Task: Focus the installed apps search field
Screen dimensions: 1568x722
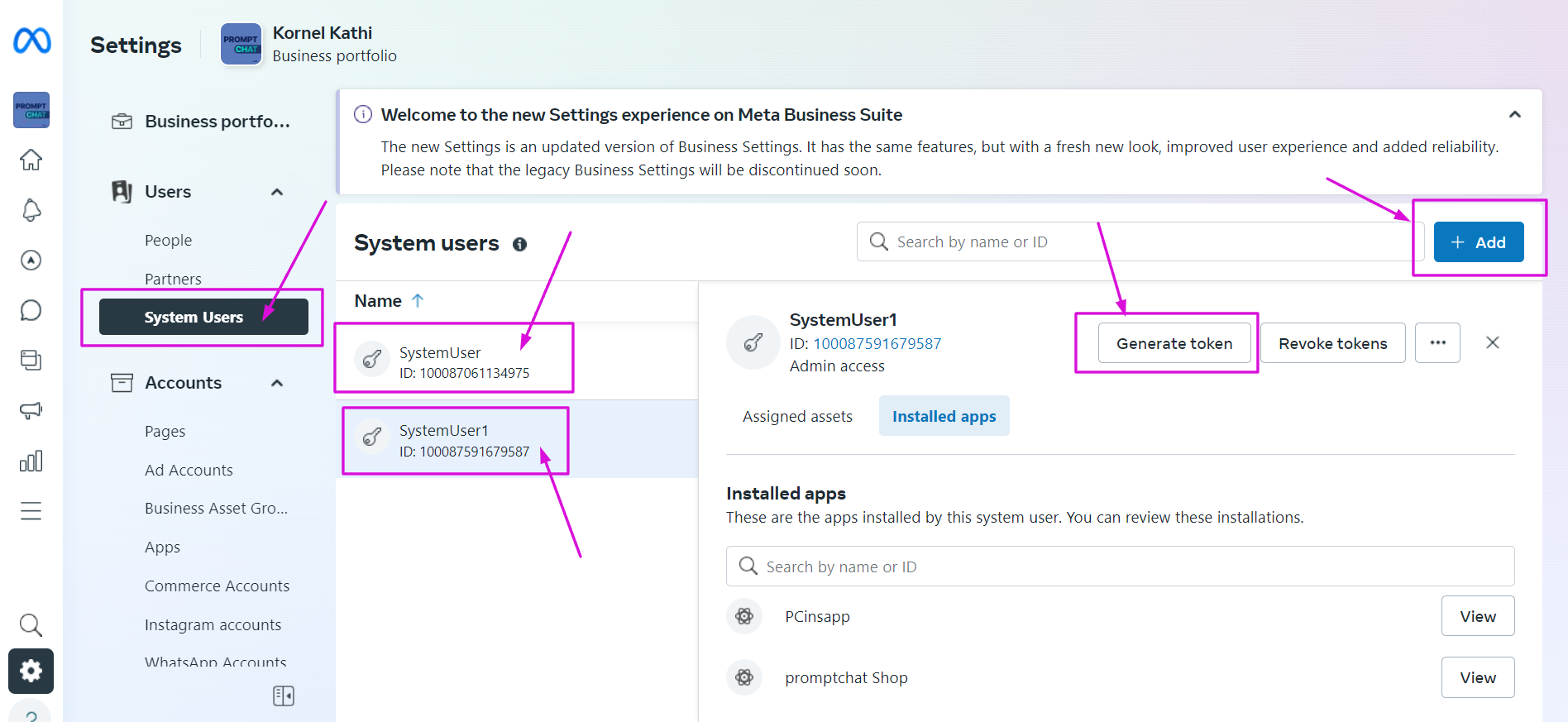Action: (x=1121, y=567)
